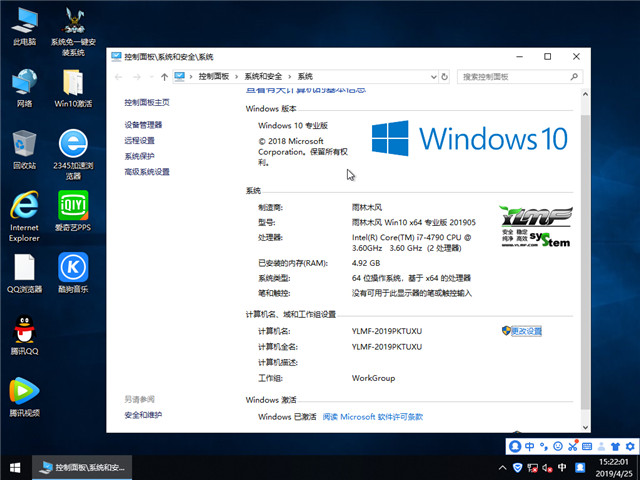Click scrollbar up arrow
Screen dimensions: 640x480
[x=585, y=94]
